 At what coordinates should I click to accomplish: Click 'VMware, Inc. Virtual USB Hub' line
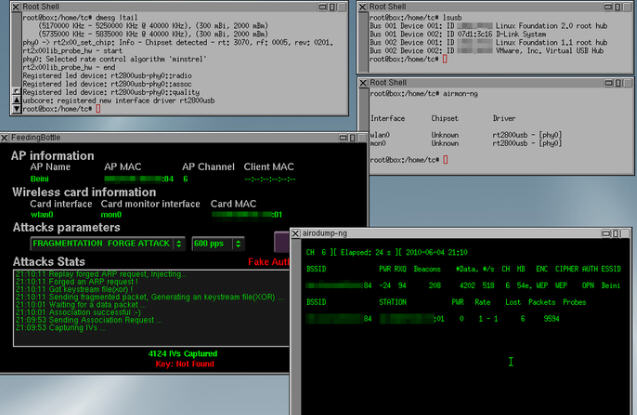(x=487, y=51)
